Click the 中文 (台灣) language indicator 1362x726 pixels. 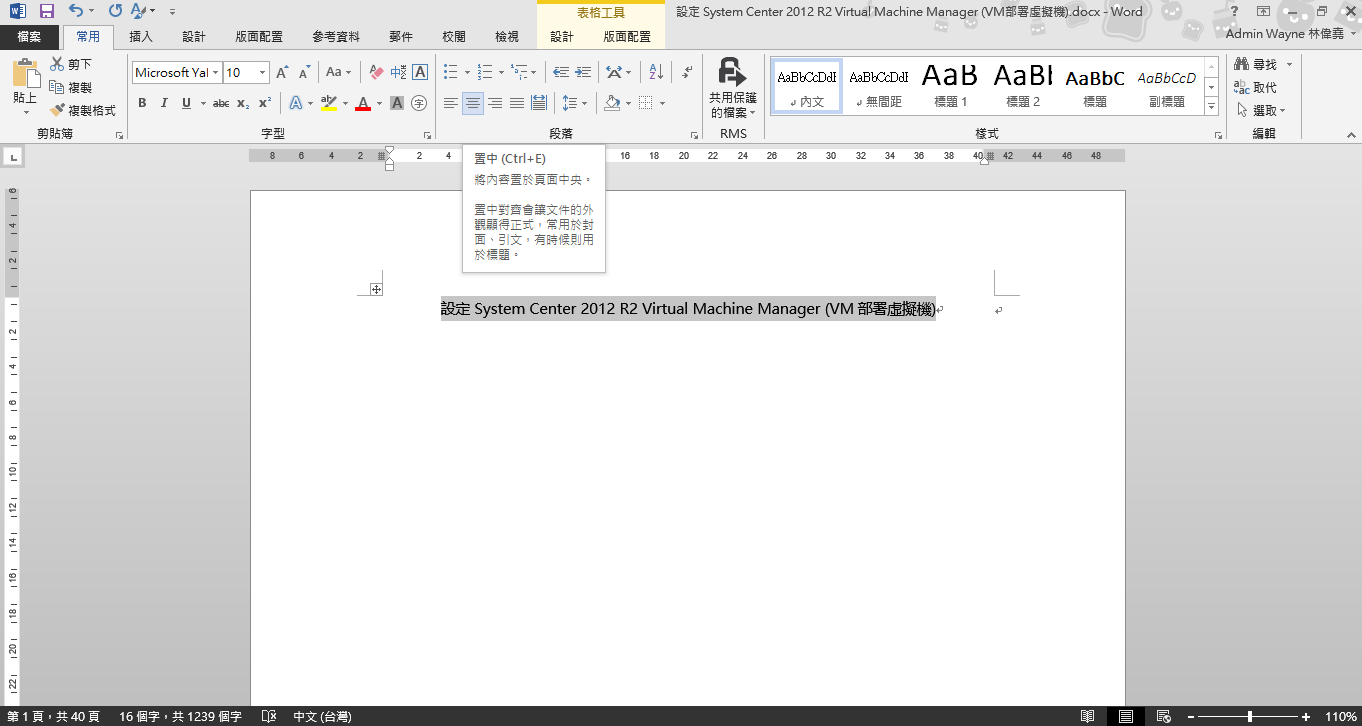(322, 717)
